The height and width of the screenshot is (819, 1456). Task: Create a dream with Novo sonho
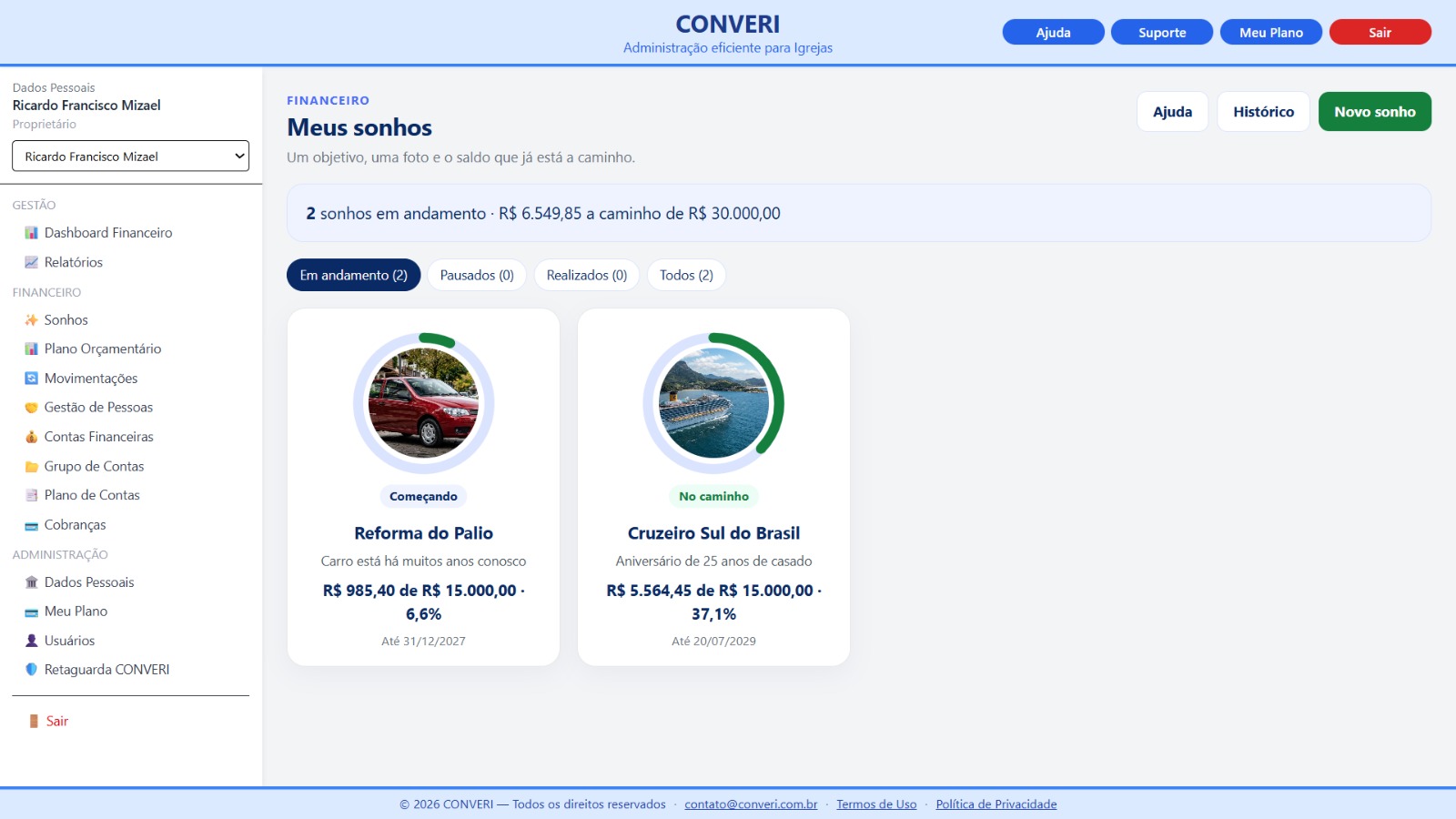pyautogui.click(x=1374, y=111)
